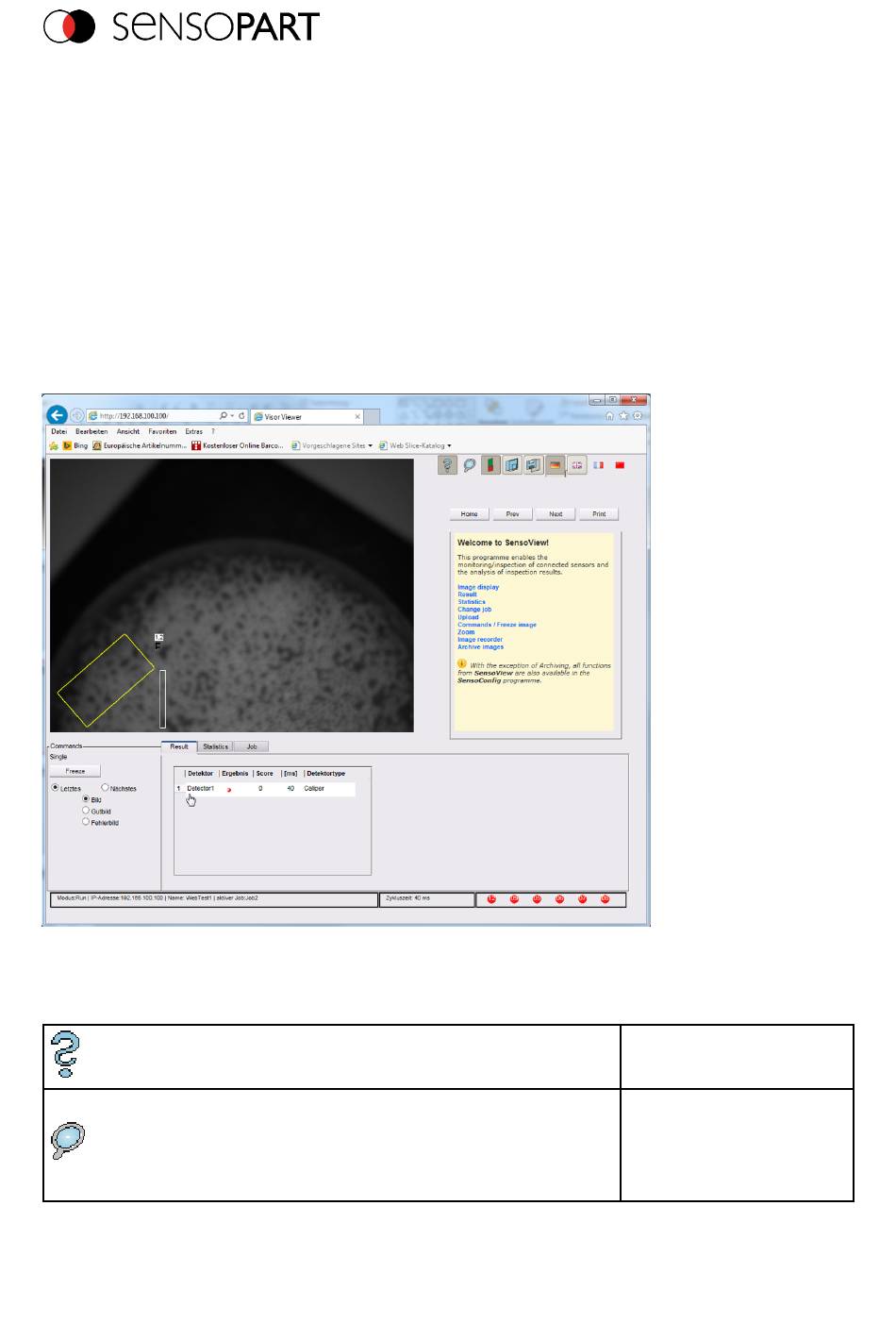Click the fifth red status indicator
The height and width of the screenshot is (1323, 896).
coord(582,899)
